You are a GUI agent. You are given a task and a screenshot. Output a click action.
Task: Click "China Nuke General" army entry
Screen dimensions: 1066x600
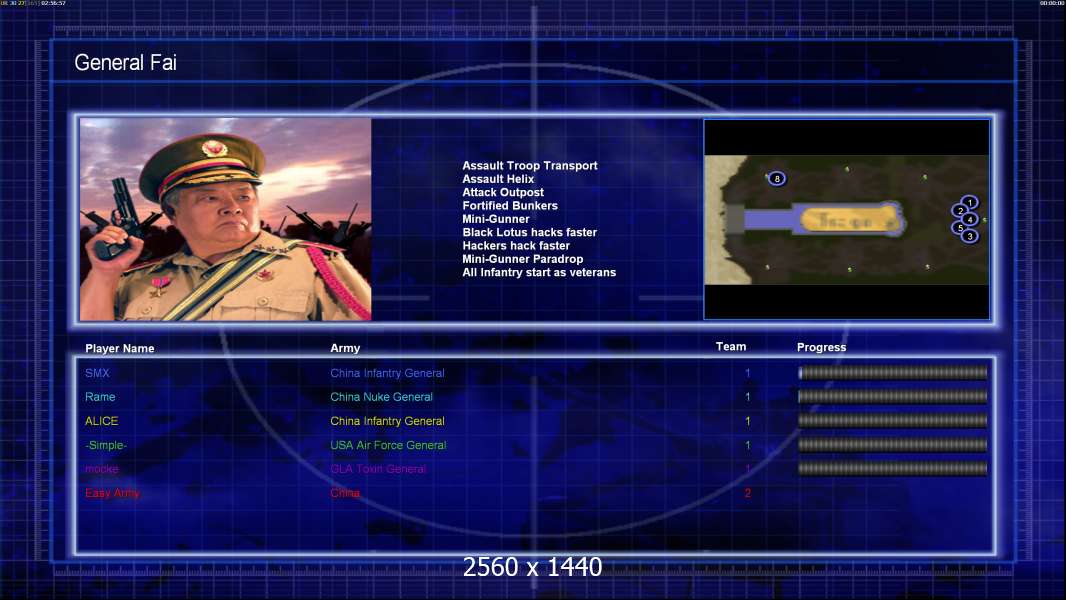381,397
